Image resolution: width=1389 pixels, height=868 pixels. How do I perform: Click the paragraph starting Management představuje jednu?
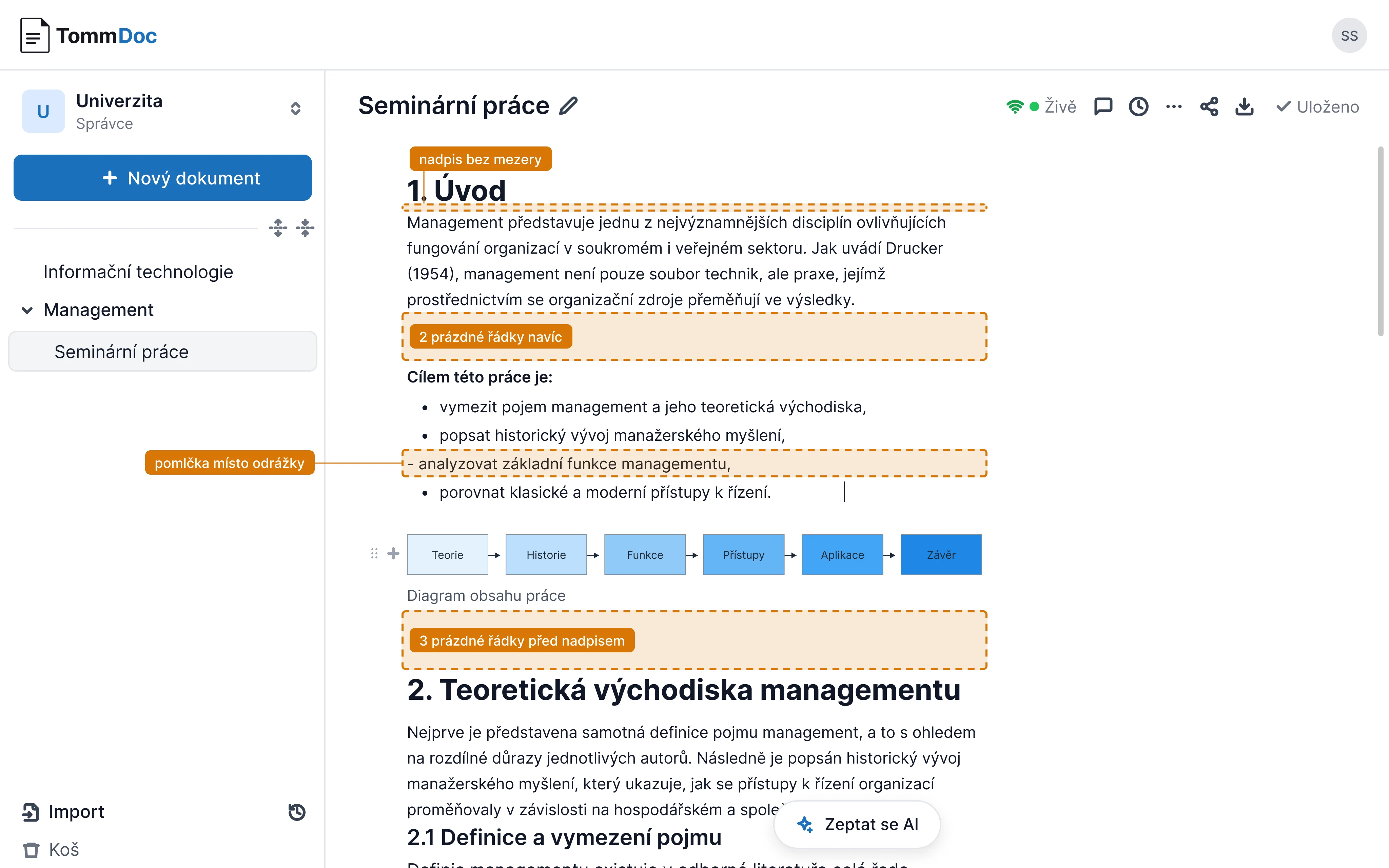point(676,261)
